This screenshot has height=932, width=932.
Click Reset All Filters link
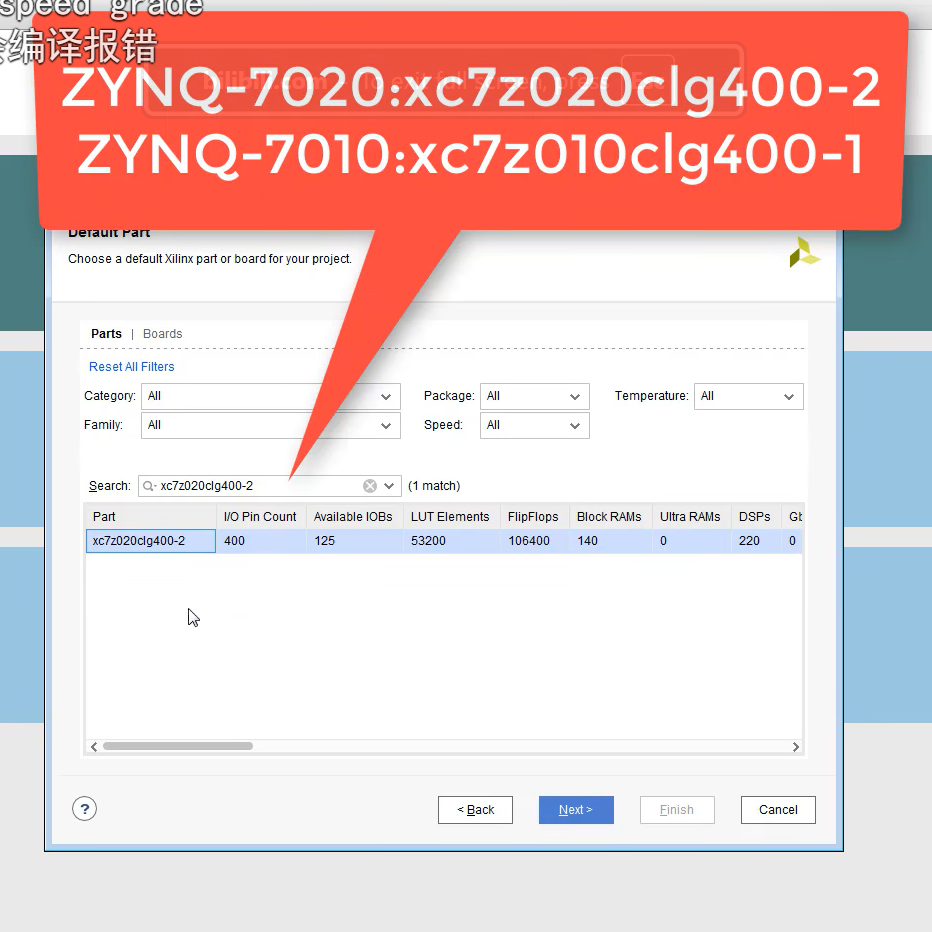click(x=131, y=367)
